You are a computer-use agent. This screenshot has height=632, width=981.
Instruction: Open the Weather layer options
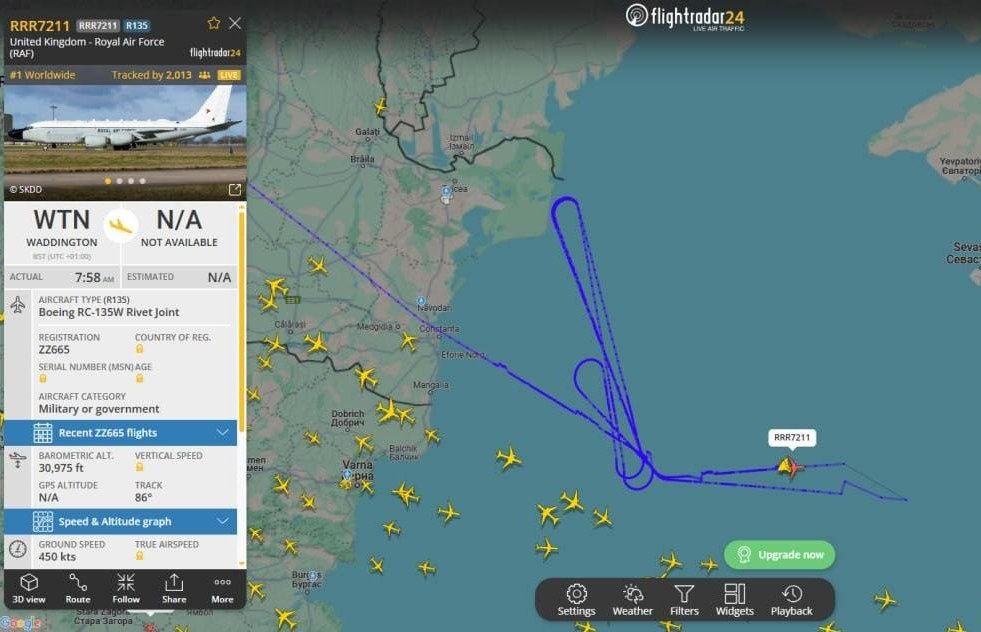click(x=633, y=600)
